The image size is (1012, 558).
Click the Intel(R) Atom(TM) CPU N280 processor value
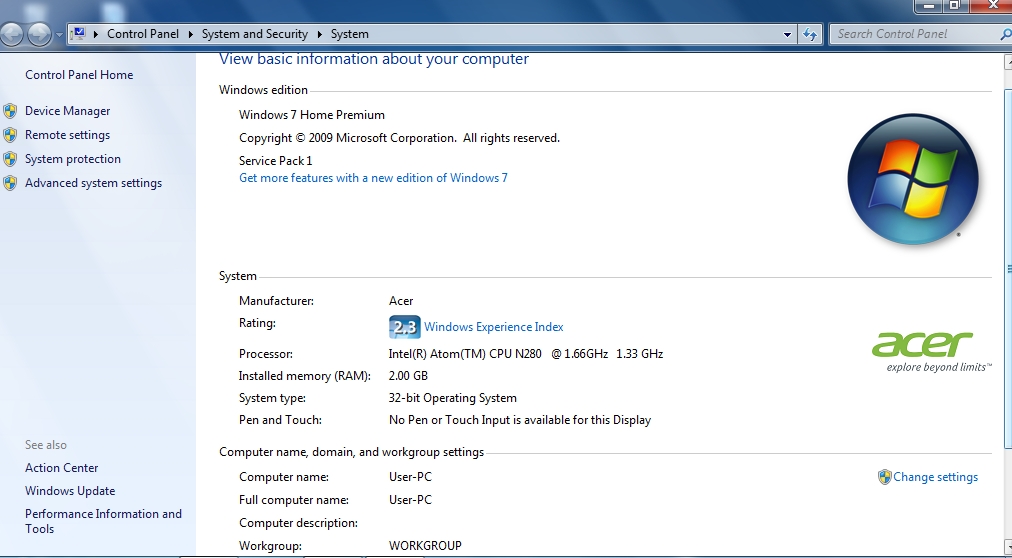click(x=526, y=354)
